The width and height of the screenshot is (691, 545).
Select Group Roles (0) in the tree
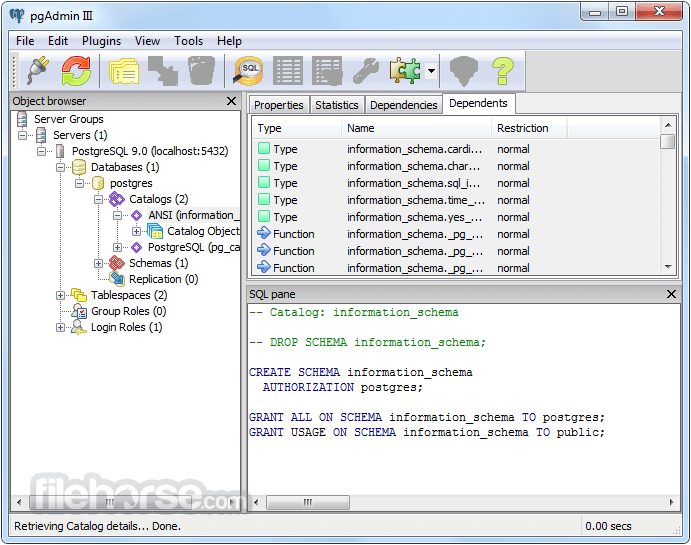click(128, 311)
